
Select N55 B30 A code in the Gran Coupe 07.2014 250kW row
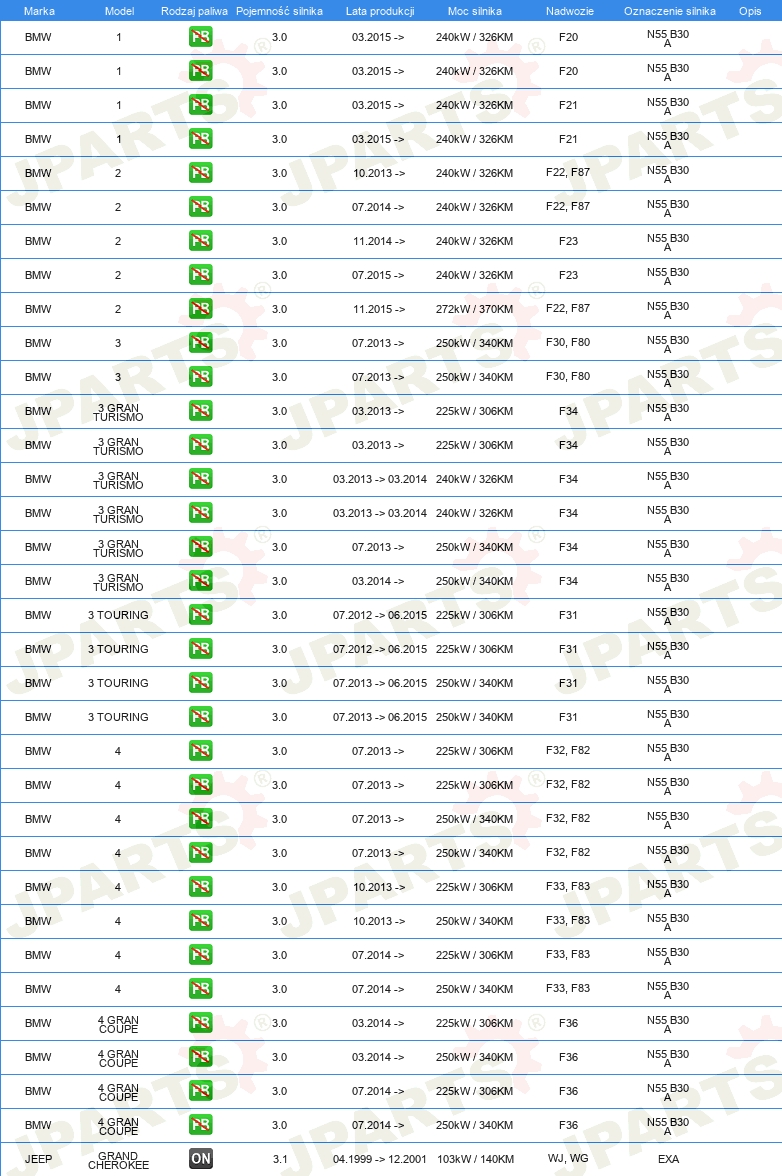tap(668, 1126)
